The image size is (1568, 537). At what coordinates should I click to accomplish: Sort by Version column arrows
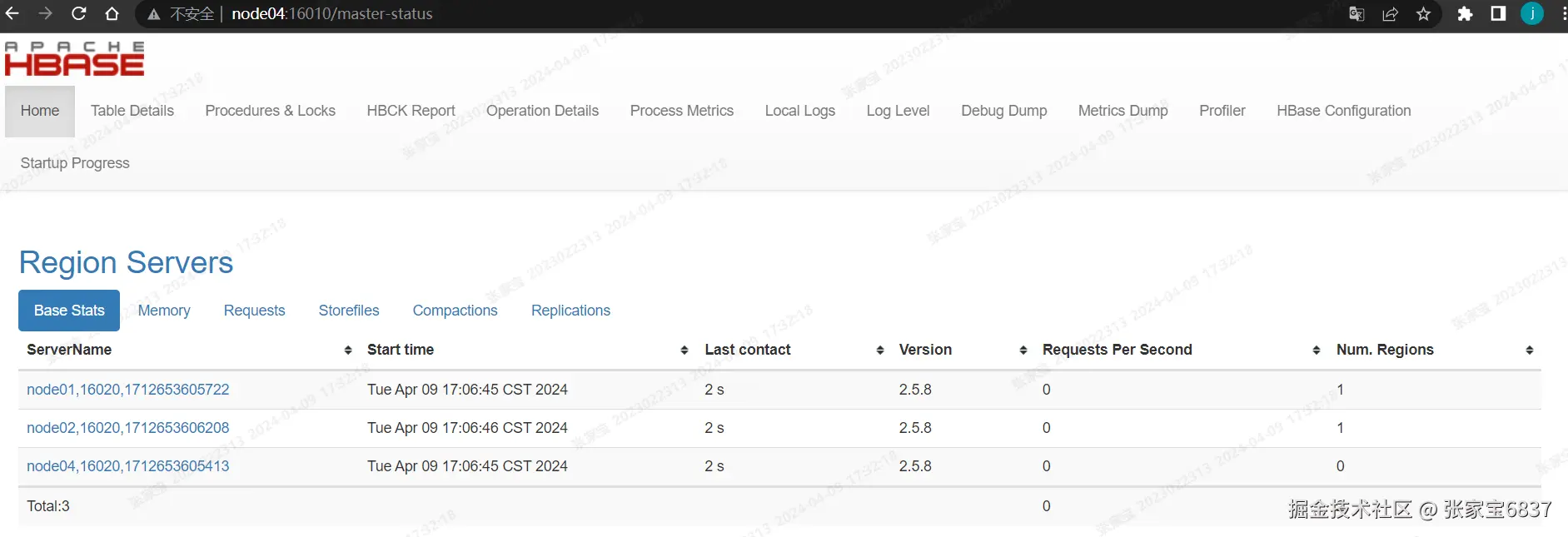[1023, 351]
